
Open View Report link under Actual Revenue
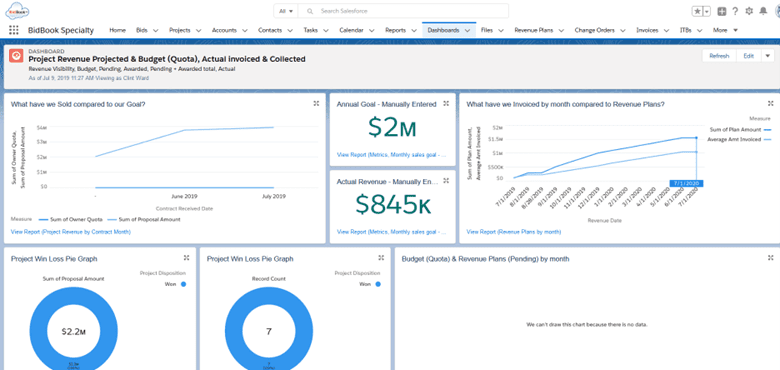click(x=391, y=232)
